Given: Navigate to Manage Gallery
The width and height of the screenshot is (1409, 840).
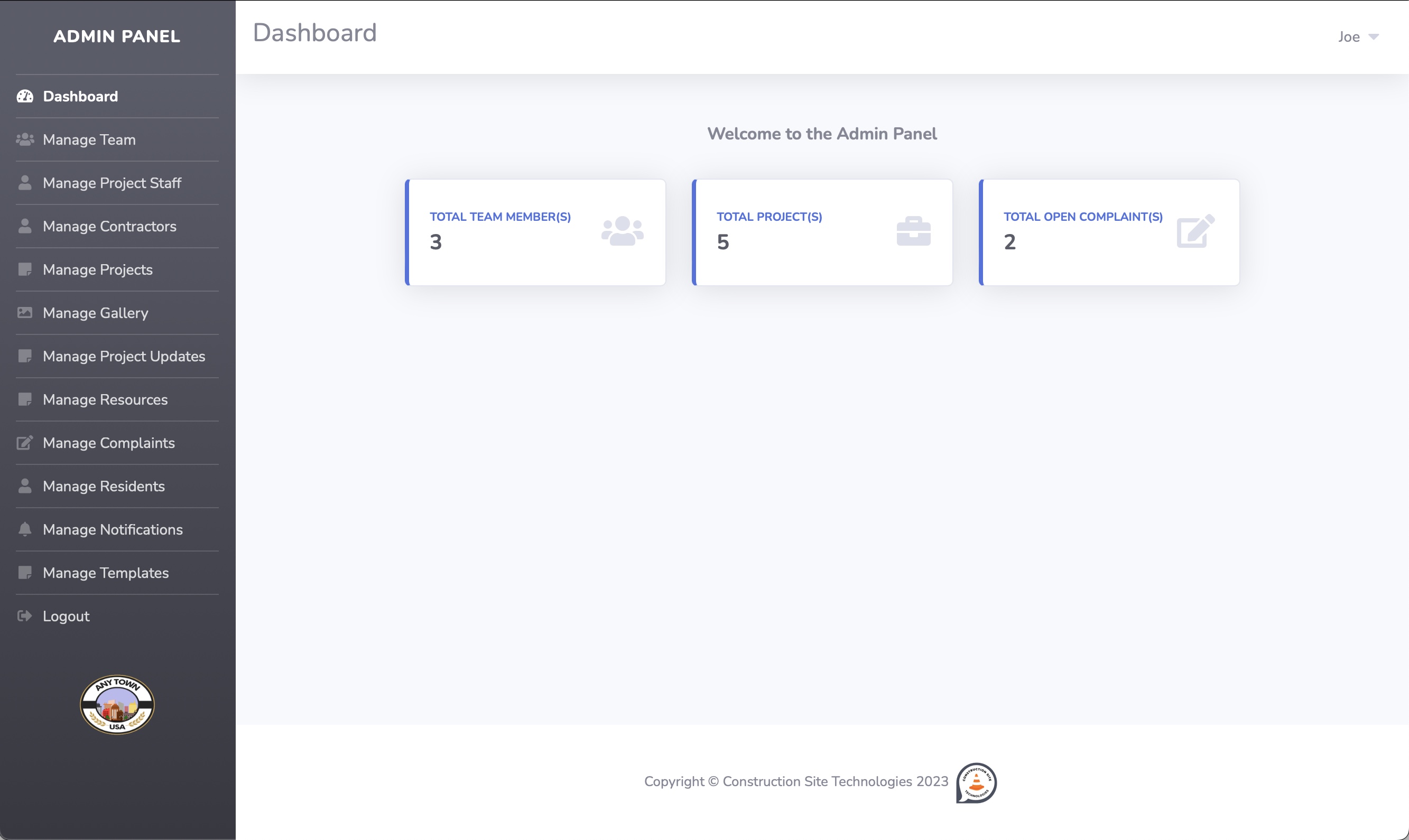Looking at the screenshot, I should (117, 312).
